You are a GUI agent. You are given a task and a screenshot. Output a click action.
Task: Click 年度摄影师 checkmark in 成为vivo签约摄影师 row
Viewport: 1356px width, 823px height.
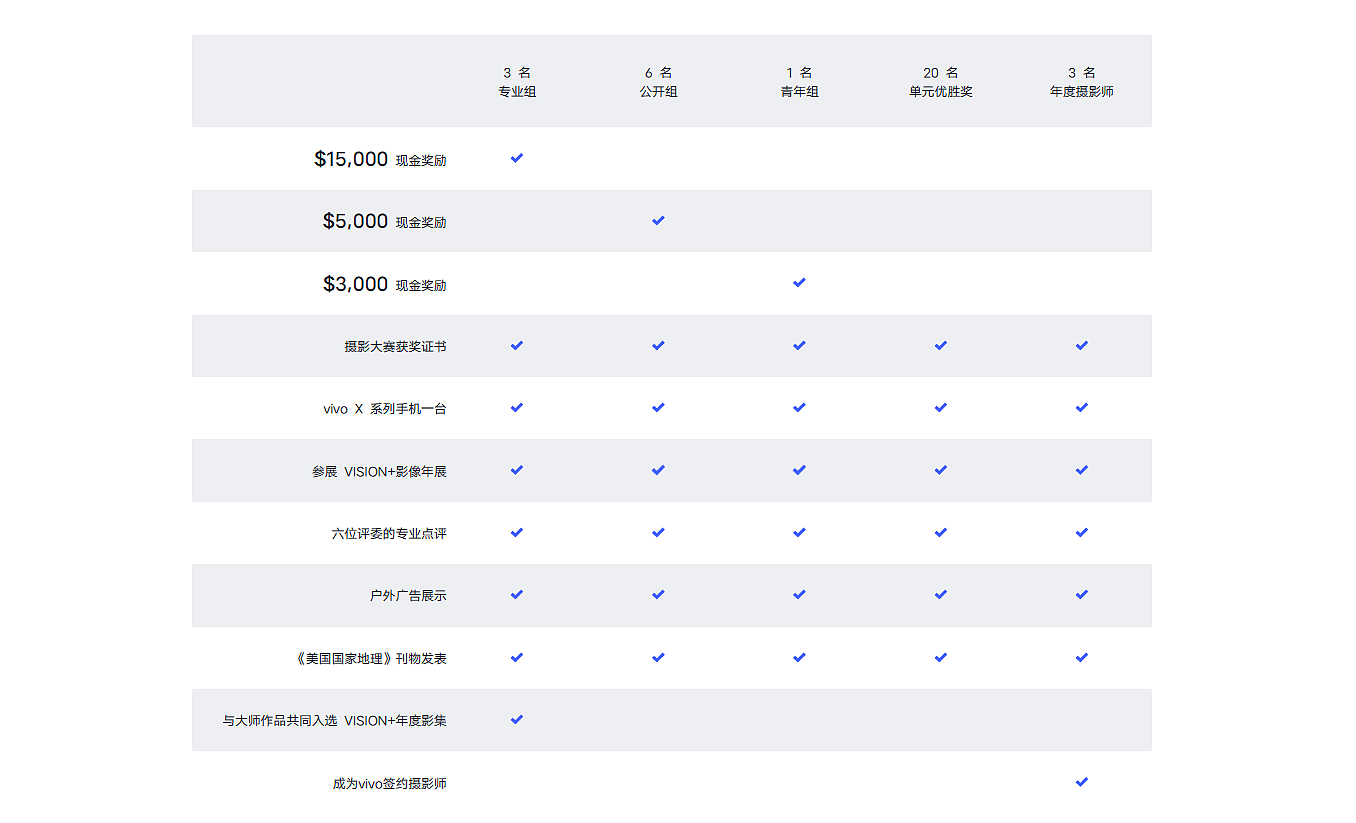click(1081, 782)
